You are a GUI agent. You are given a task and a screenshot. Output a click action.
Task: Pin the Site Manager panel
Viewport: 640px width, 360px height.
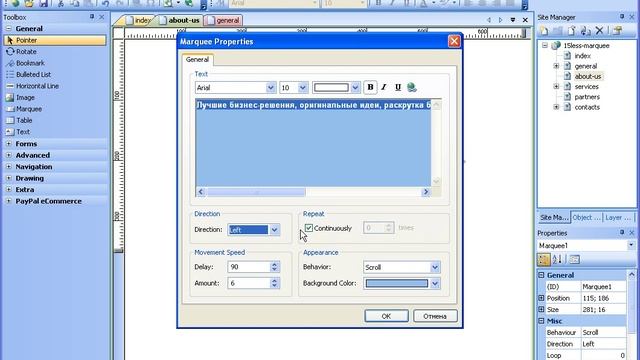622,17
